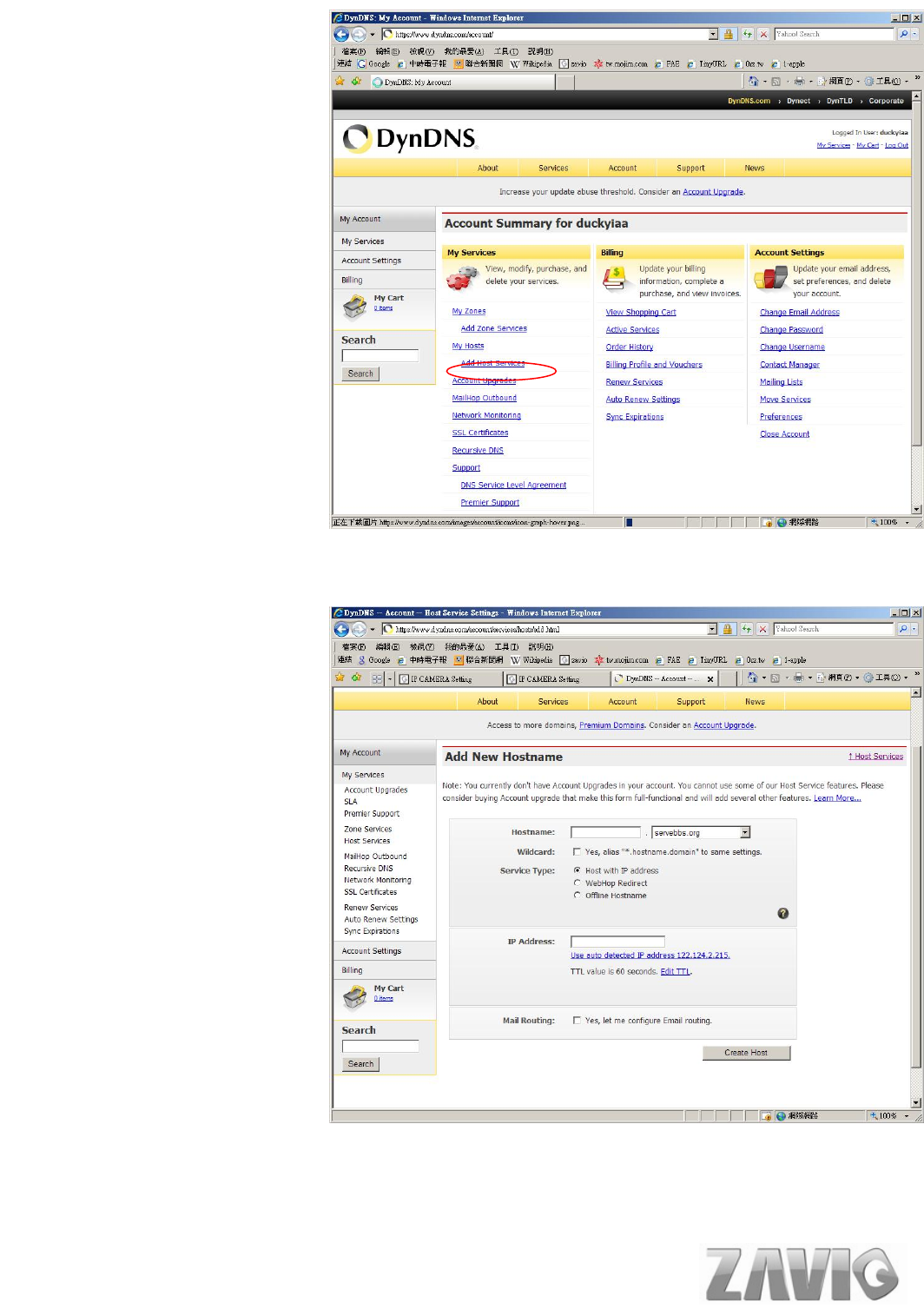Open zoom level dropdown in My Account window

click(907, 523)
